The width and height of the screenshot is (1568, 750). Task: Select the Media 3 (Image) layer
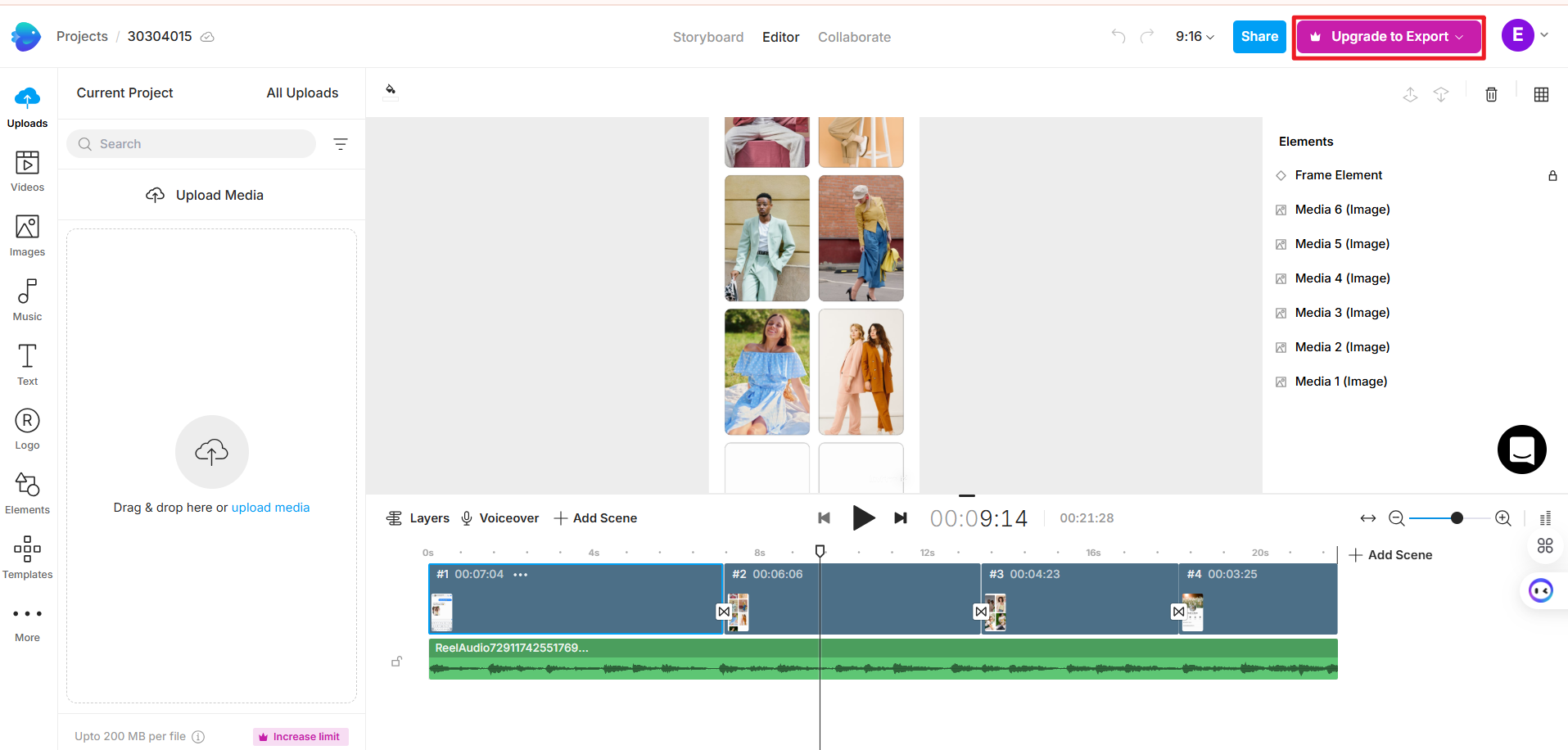(x=1341, y=312)
